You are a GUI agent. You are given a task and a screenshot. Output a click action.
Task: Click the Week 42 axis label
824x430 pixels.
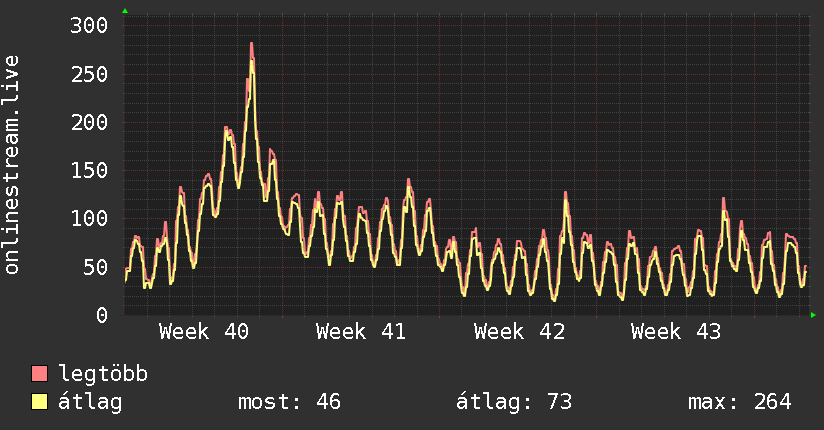tap(519, 332)
